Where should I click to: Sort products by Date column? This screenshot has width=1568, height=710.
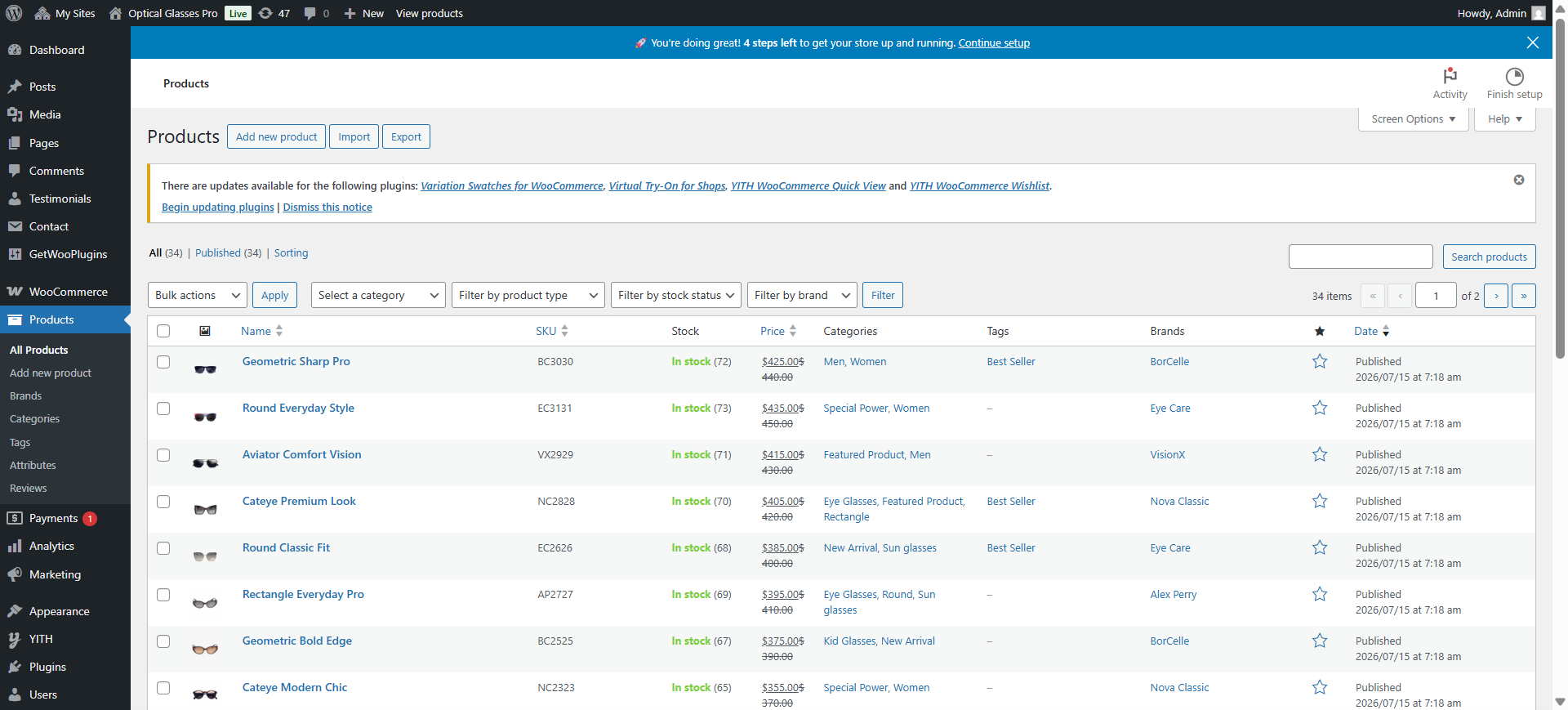coord(1372,331)
